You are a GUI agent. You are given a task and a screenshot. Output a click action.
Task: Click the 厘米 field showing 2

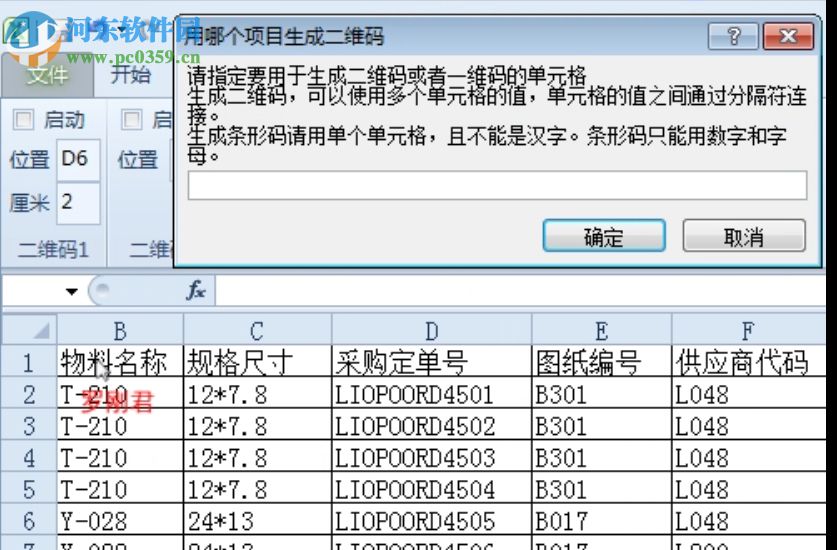pyautogui.click(x=78, y=203)
